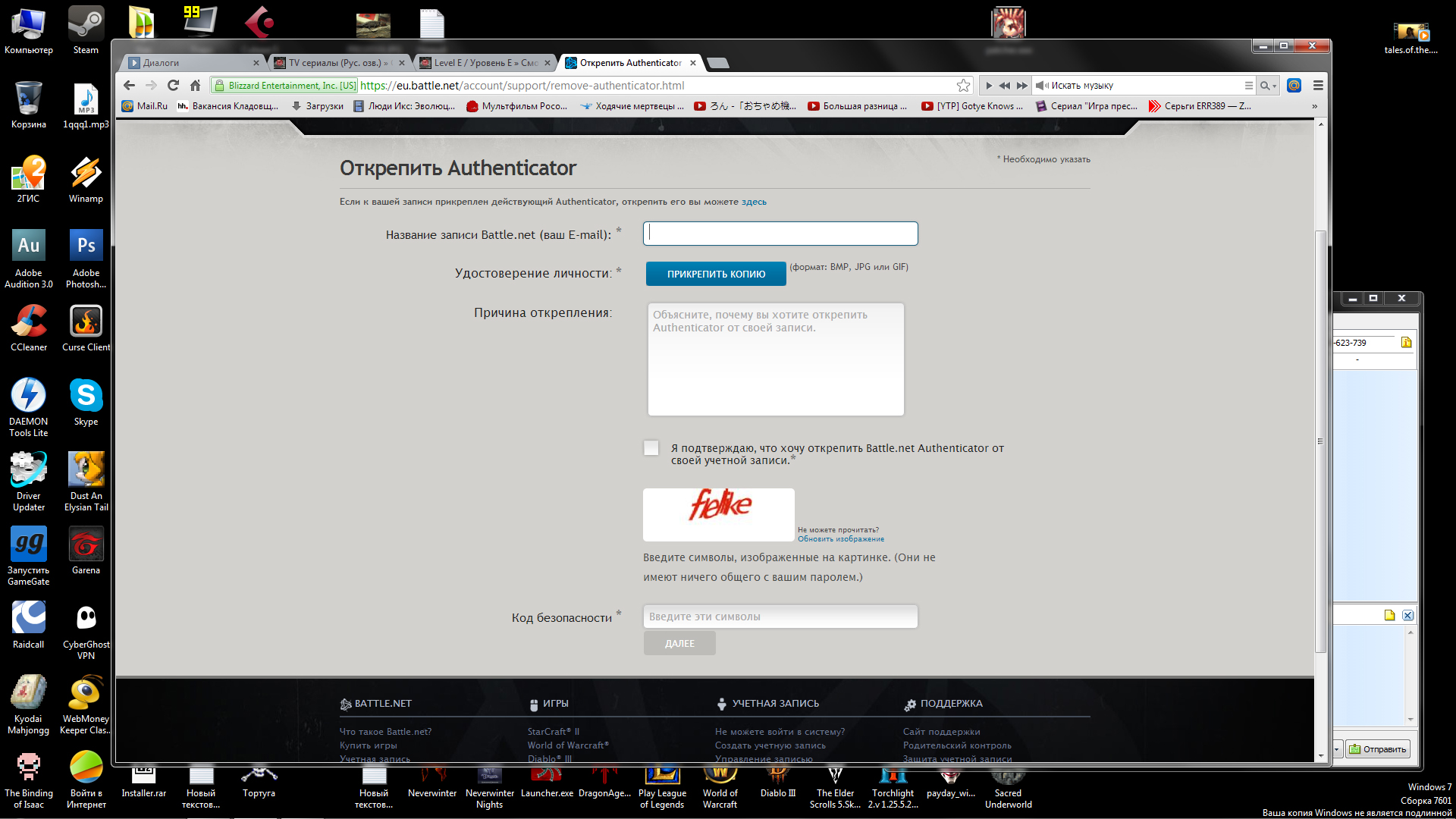Check the Authenticator removal confirmation box
Screen dimensions: 1456x819
(651, 448)
